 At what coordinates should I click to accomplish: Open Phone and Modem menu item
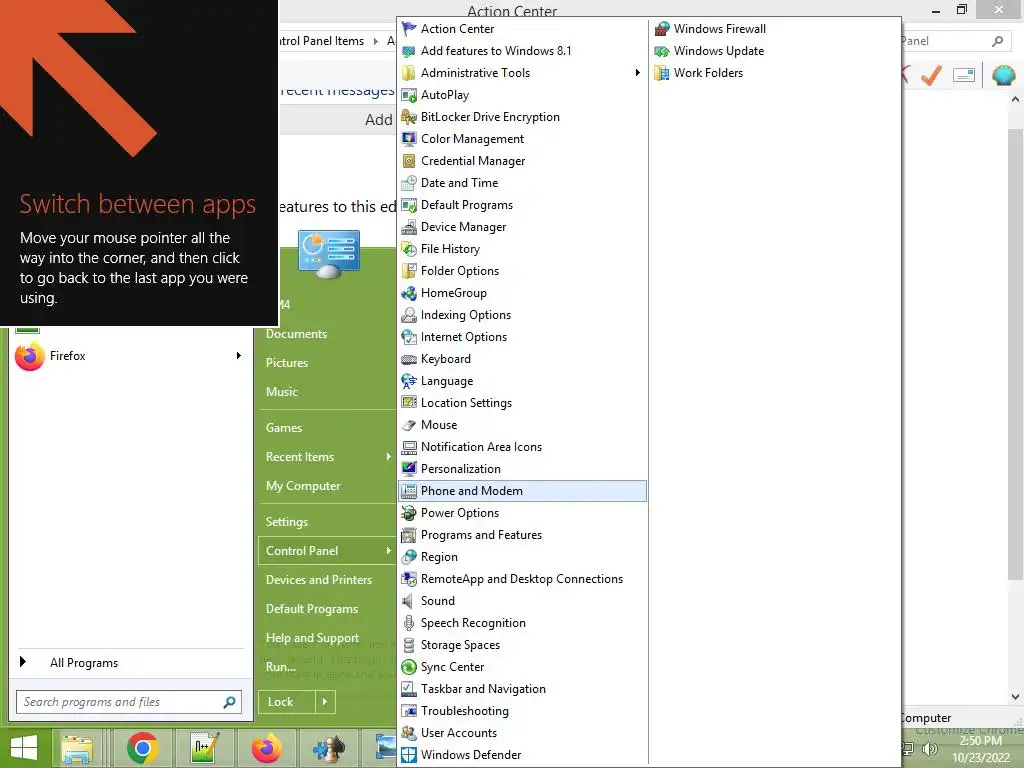click(x=522, y=491)
